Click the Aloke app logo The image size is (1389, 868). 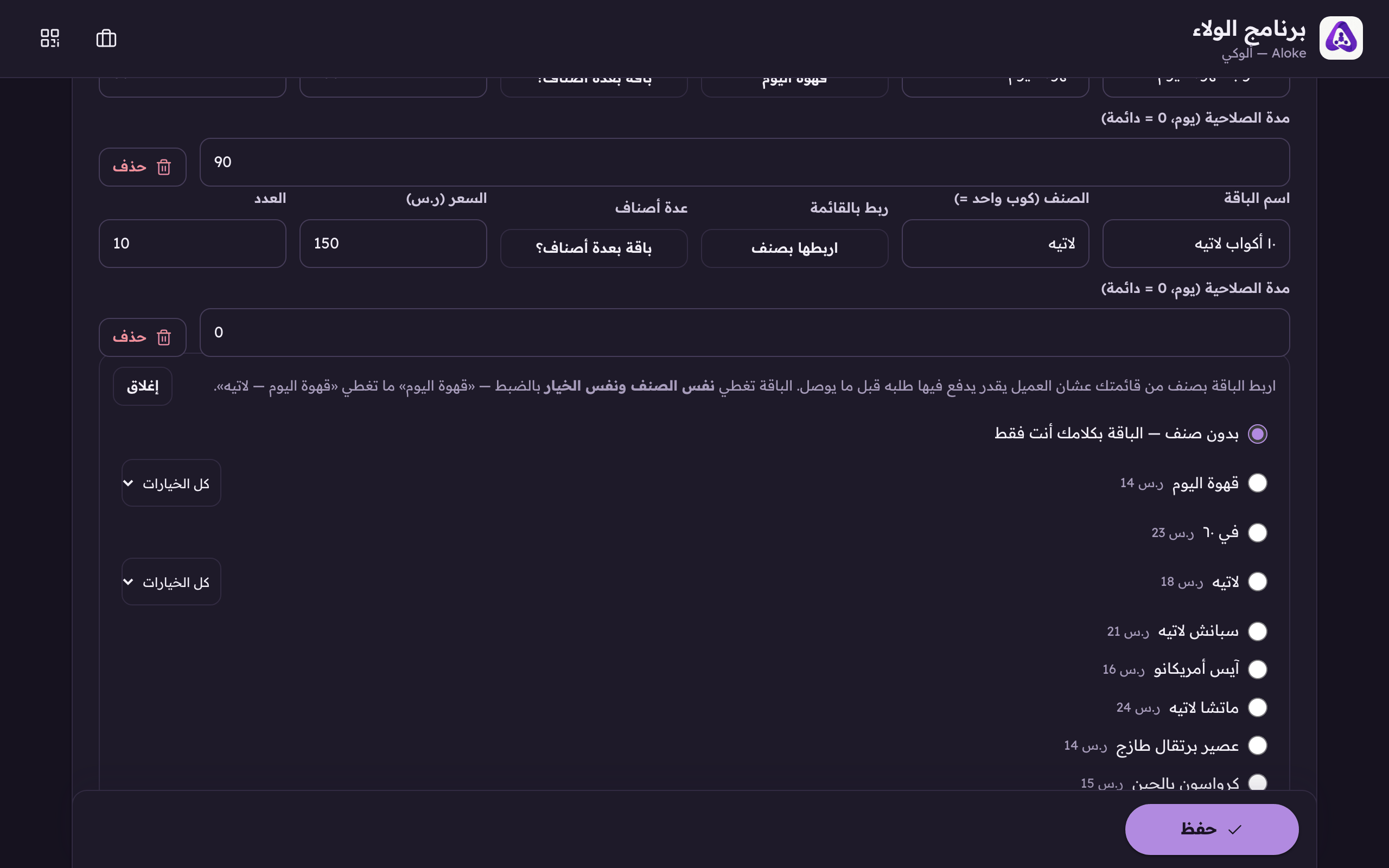pos(1341,38)
